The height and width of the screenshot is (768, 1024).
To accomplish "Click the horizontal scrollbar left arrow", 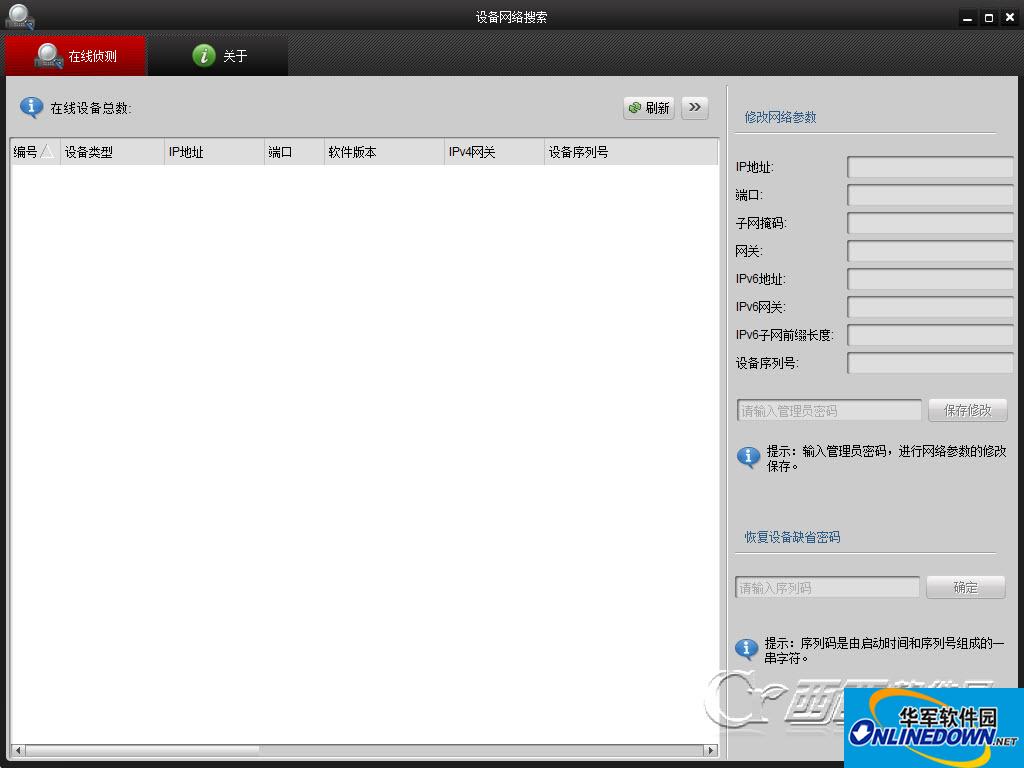I will click(x=17, y=750).
